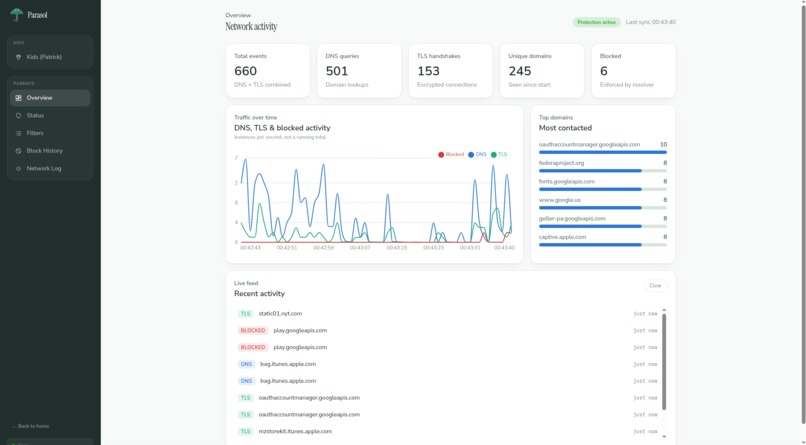Select Kids (Patrick) profile entry

point(50,57)
